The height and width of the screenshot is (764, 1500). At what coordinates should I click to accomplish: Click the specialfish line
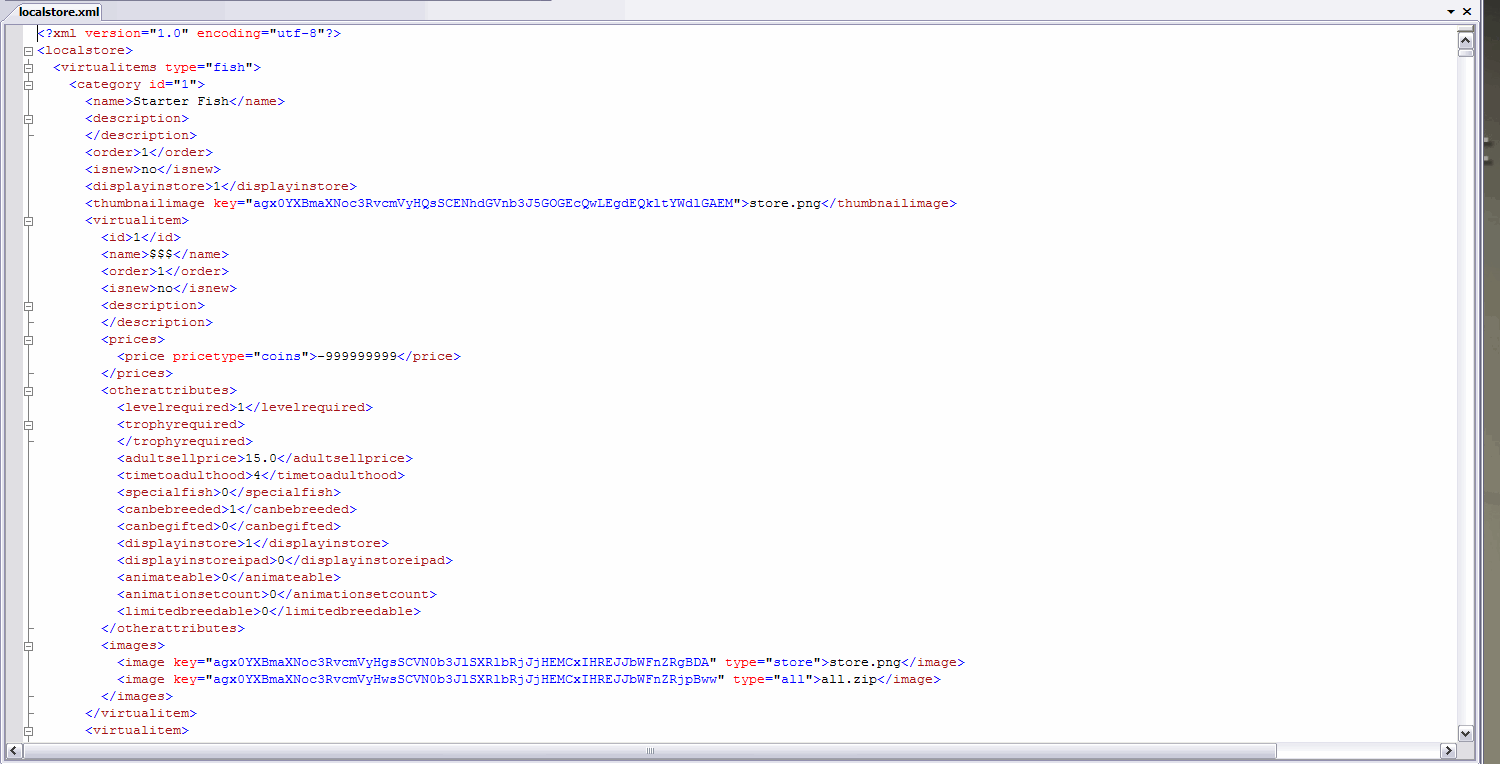pos(229,492)
